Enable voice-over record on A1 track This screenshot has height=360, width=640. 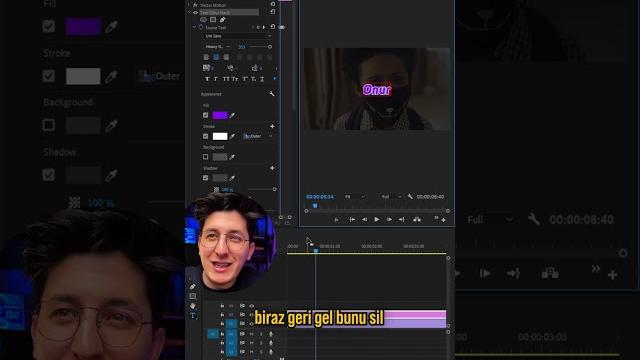pos(271,334)
